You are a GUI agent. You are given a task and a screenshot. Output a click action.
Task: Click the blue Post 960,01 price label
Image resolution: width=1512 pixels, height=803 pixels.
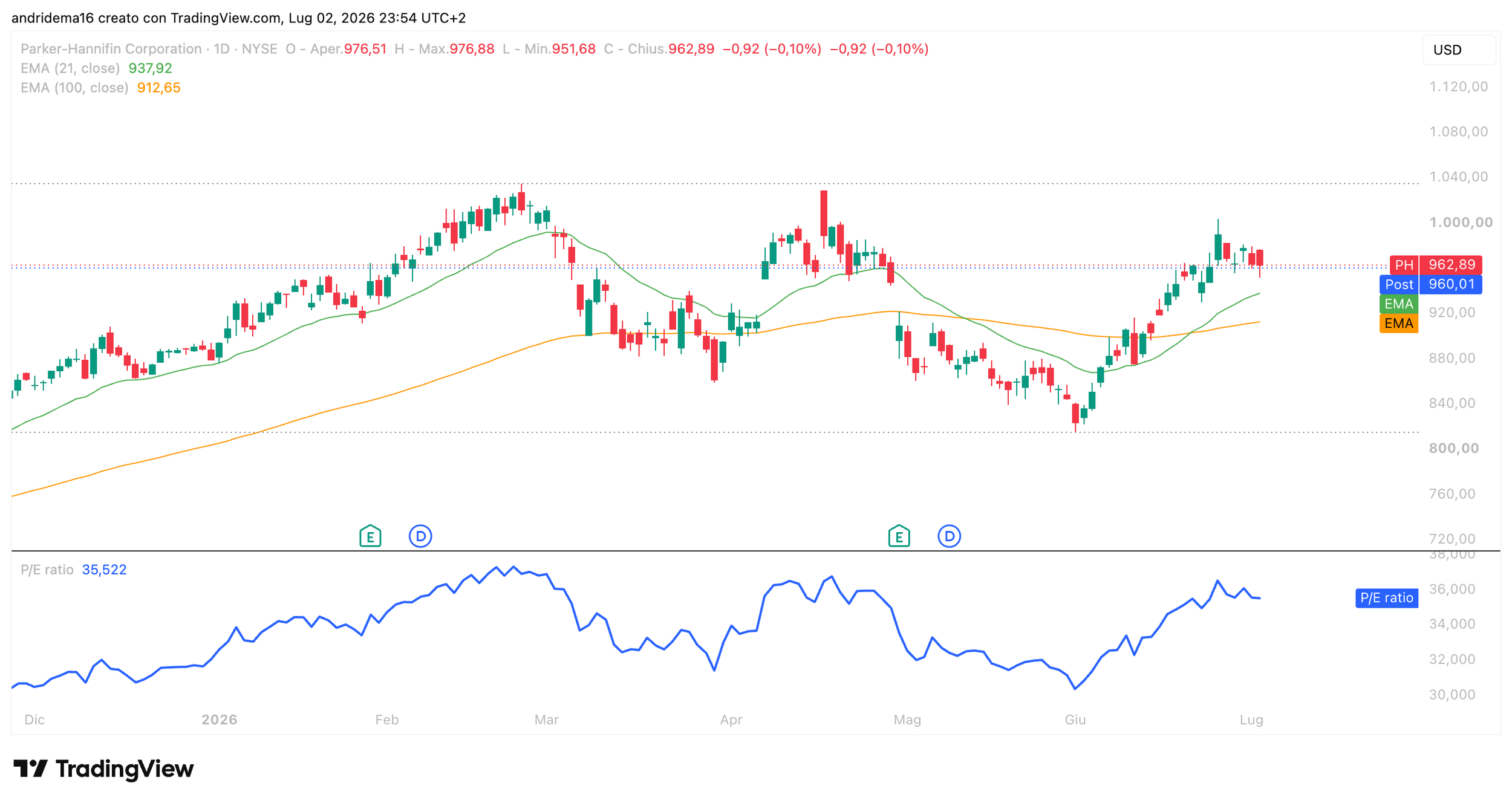coord(1431,285)
